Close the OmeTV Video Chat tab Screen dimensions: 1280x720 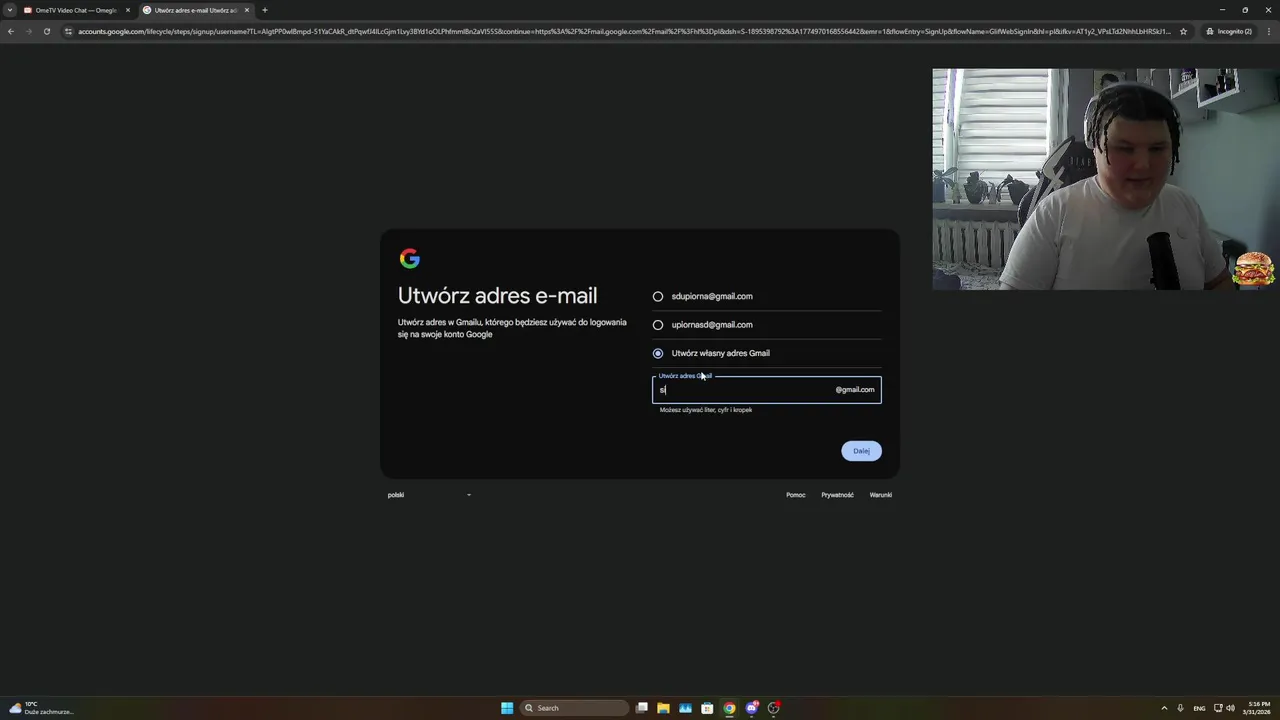click(127, 10)
